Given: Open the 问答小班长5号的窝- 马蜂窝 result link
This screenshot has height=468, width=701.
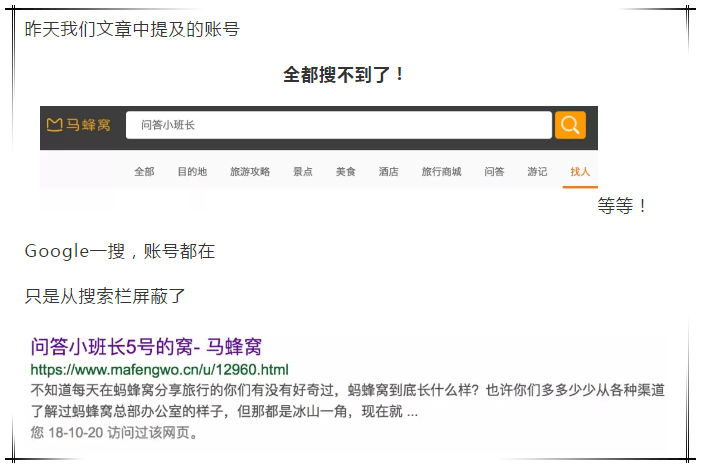Looking at the screenshot, I should pyautogui.click(x=146, y=347).
